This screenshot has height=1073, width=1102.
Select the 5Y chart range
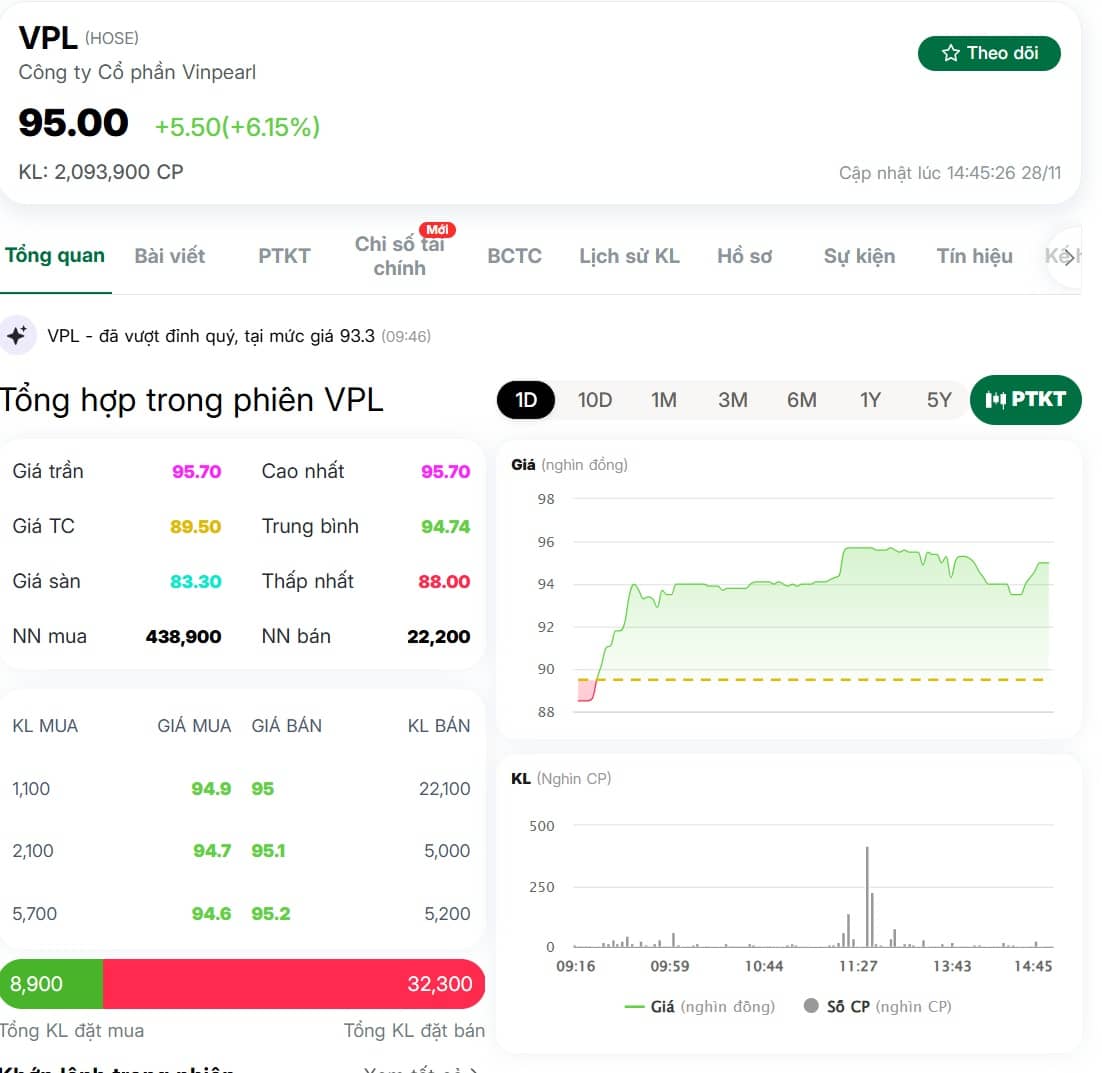pyautogui.click(x=939, y=400)
